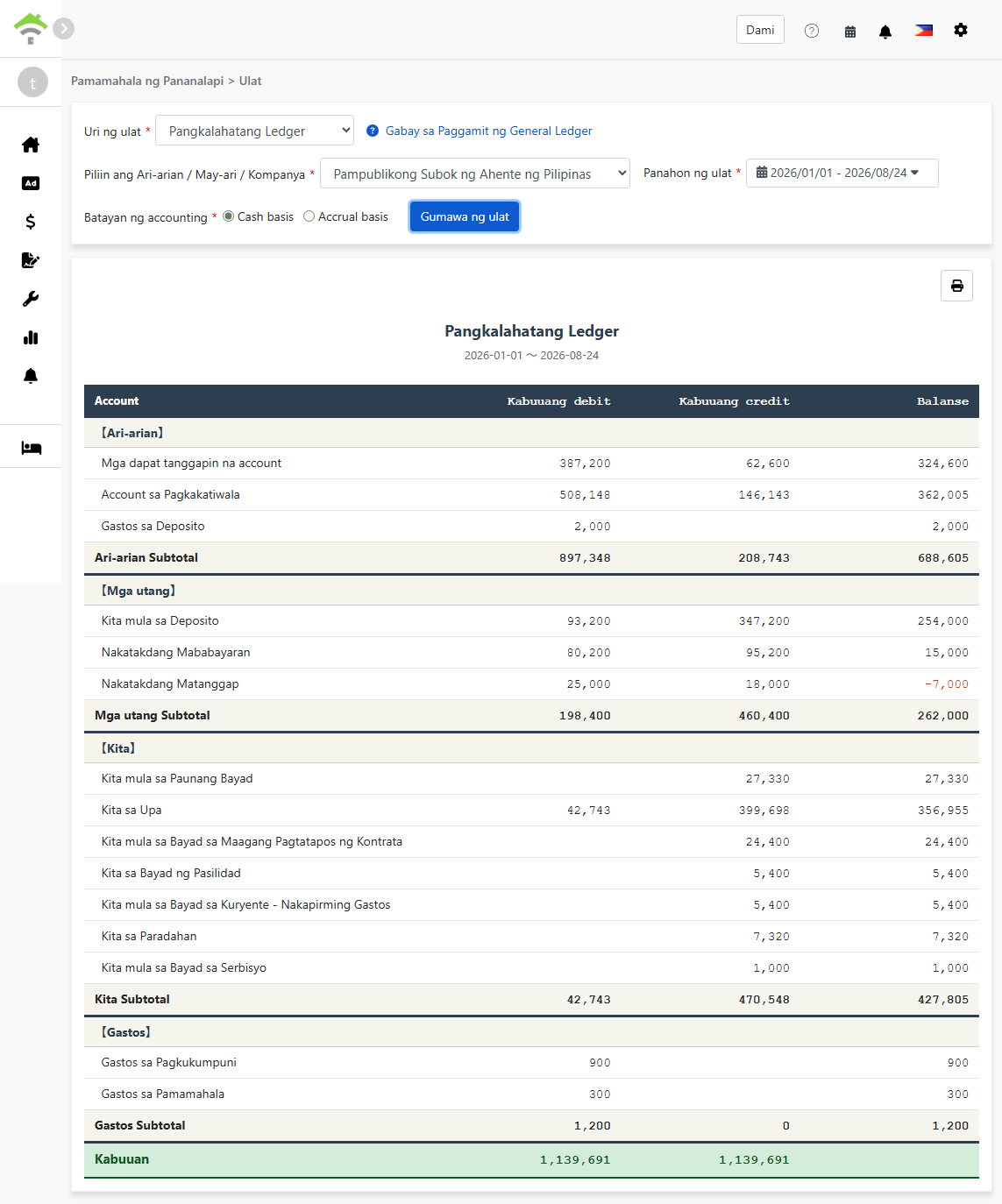Open the contract signing sidebar icon
Viewport: 1002px width, 1204px height.
(31, 260)
